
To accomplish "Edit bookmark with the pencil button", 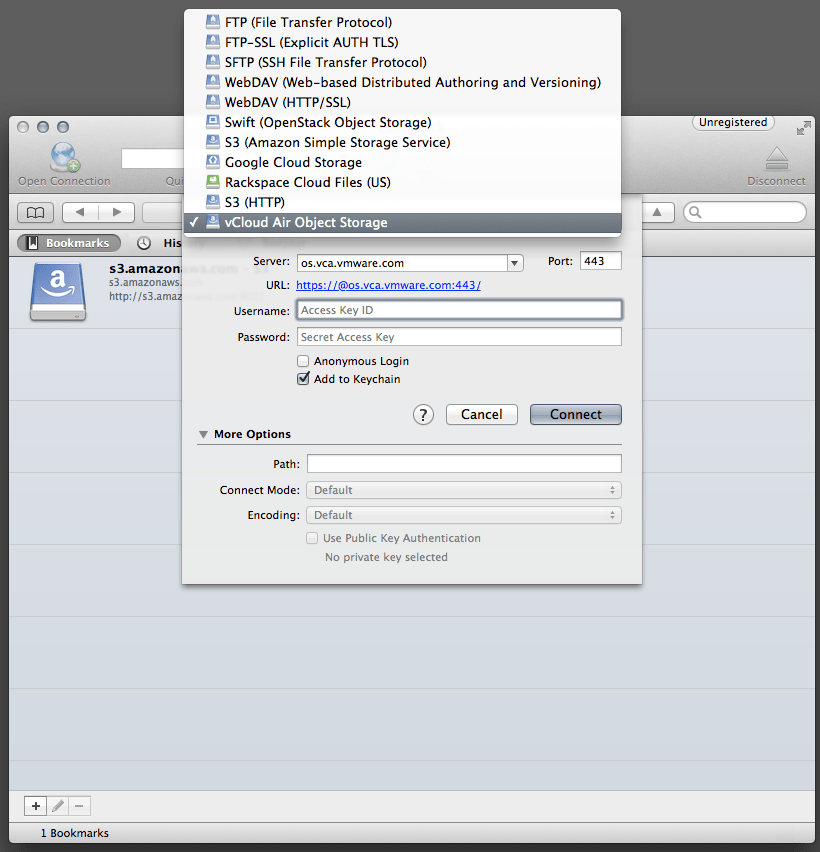I will click(x=58, y=806).
